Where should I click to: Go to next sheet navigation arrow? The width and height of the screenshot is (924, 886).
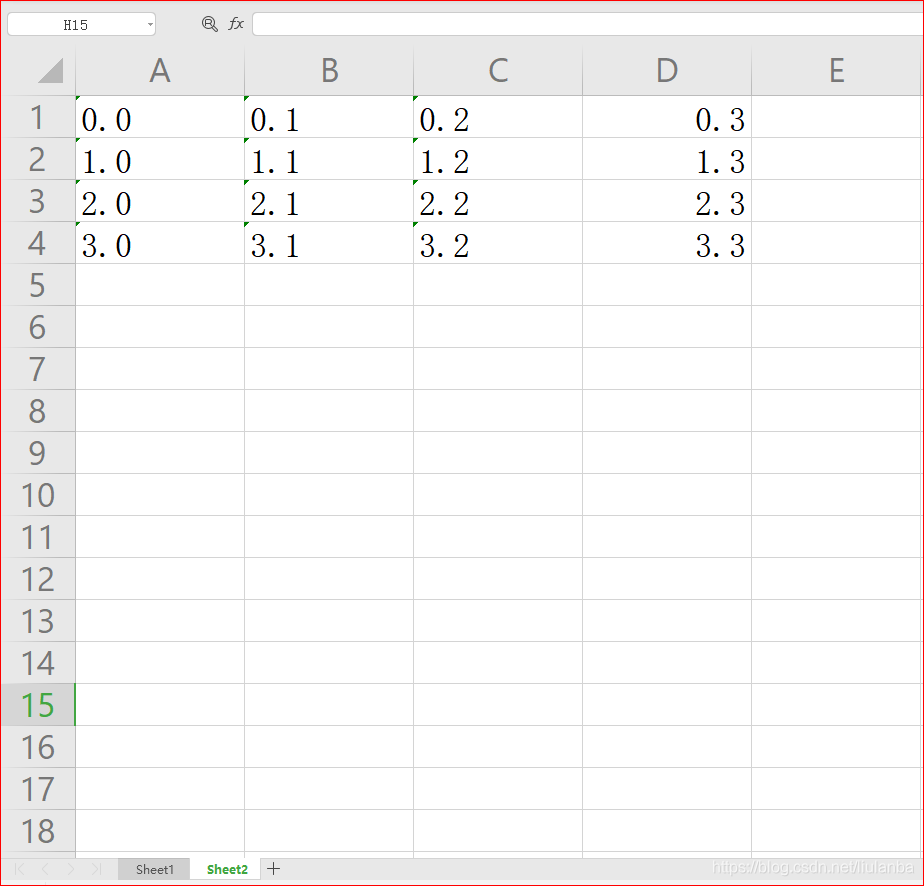coord(71,869)
